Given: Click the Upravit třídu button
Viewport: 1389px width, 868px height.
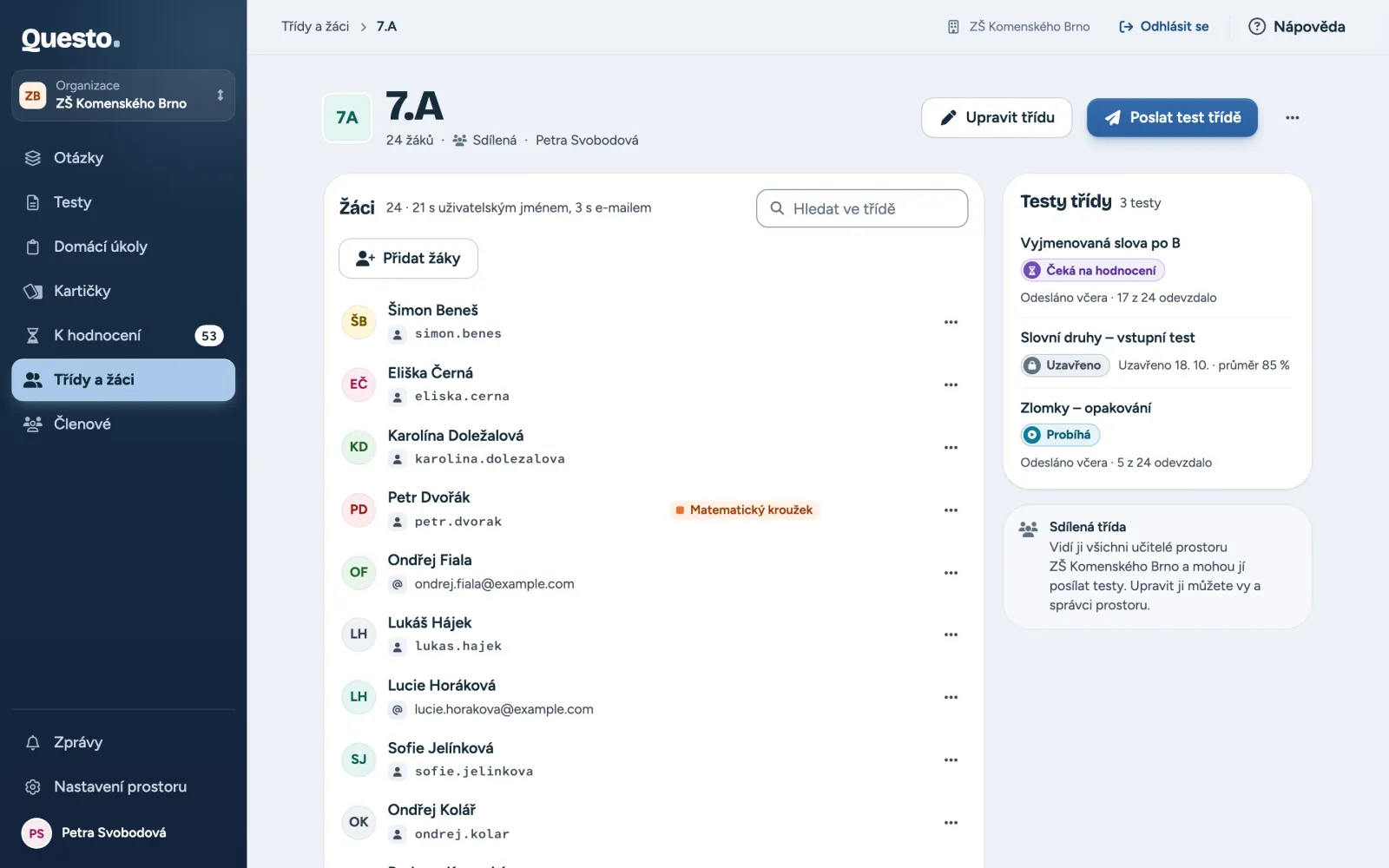Looking at the screenshot, I should tap(997, 117).
